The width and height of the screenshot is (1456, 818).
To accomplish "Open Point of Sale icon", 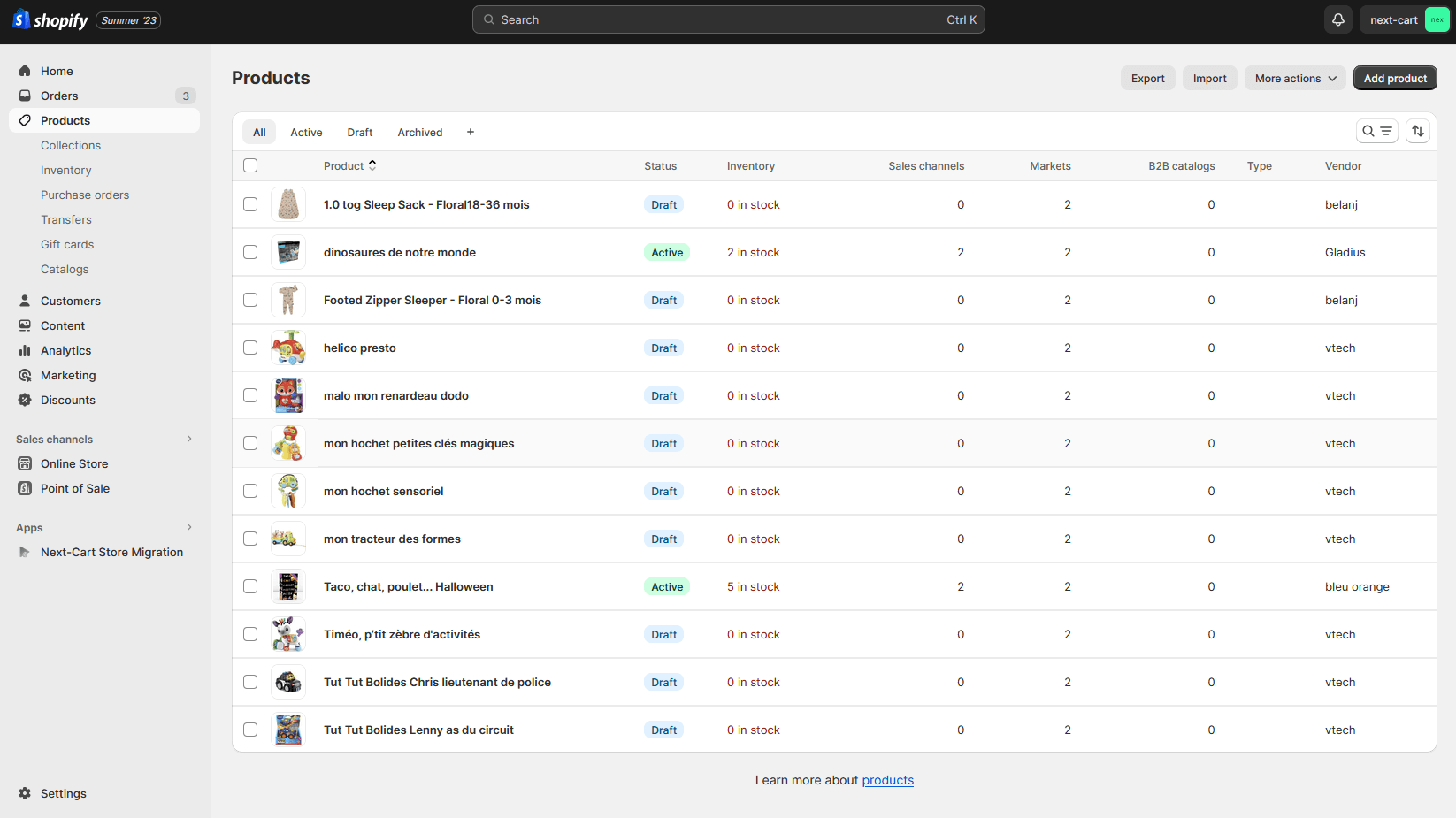I will [x=25, y=488].
